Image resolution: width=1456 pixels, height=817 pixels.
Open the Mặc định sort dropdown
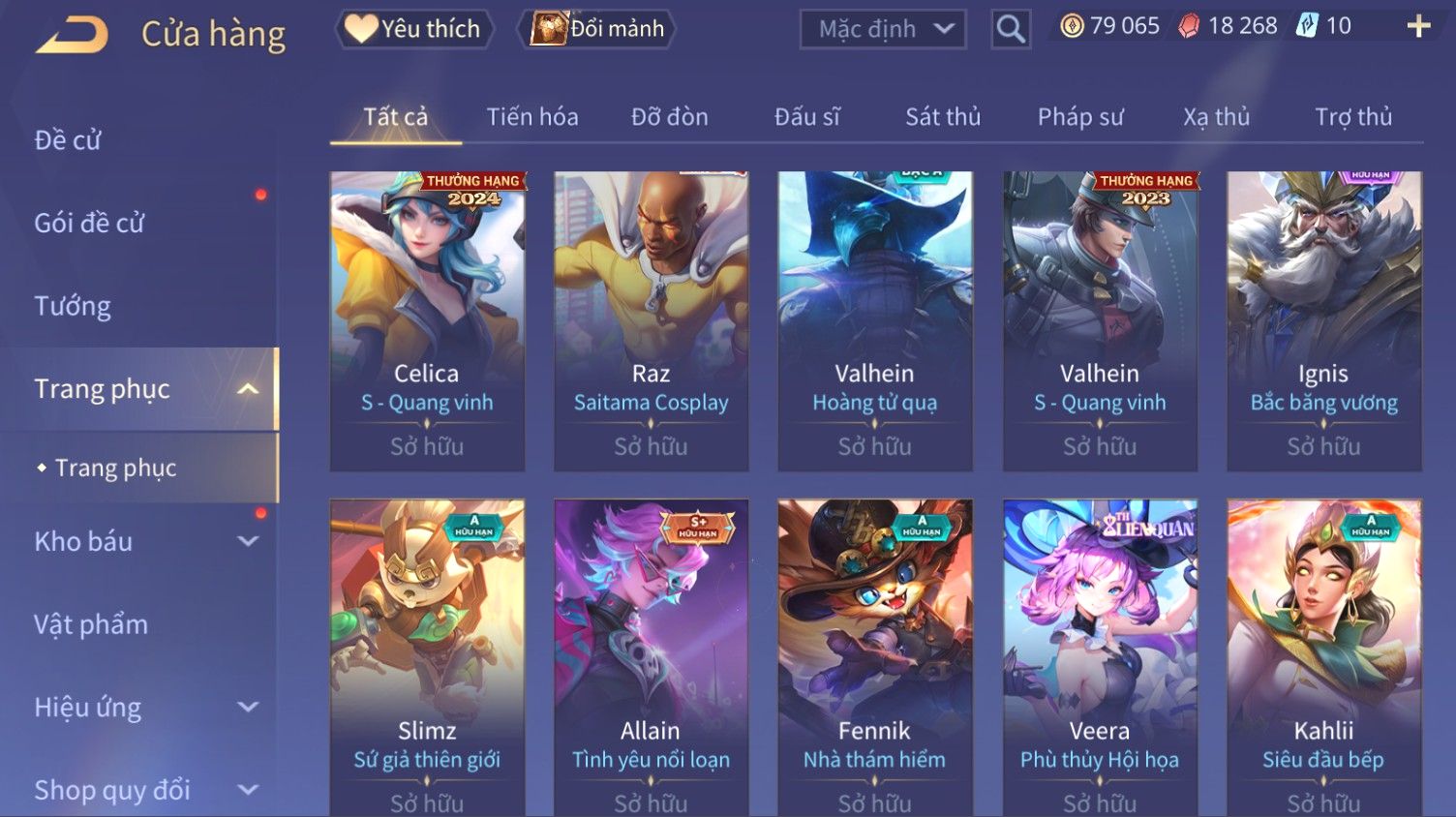[x=883, y=29]
